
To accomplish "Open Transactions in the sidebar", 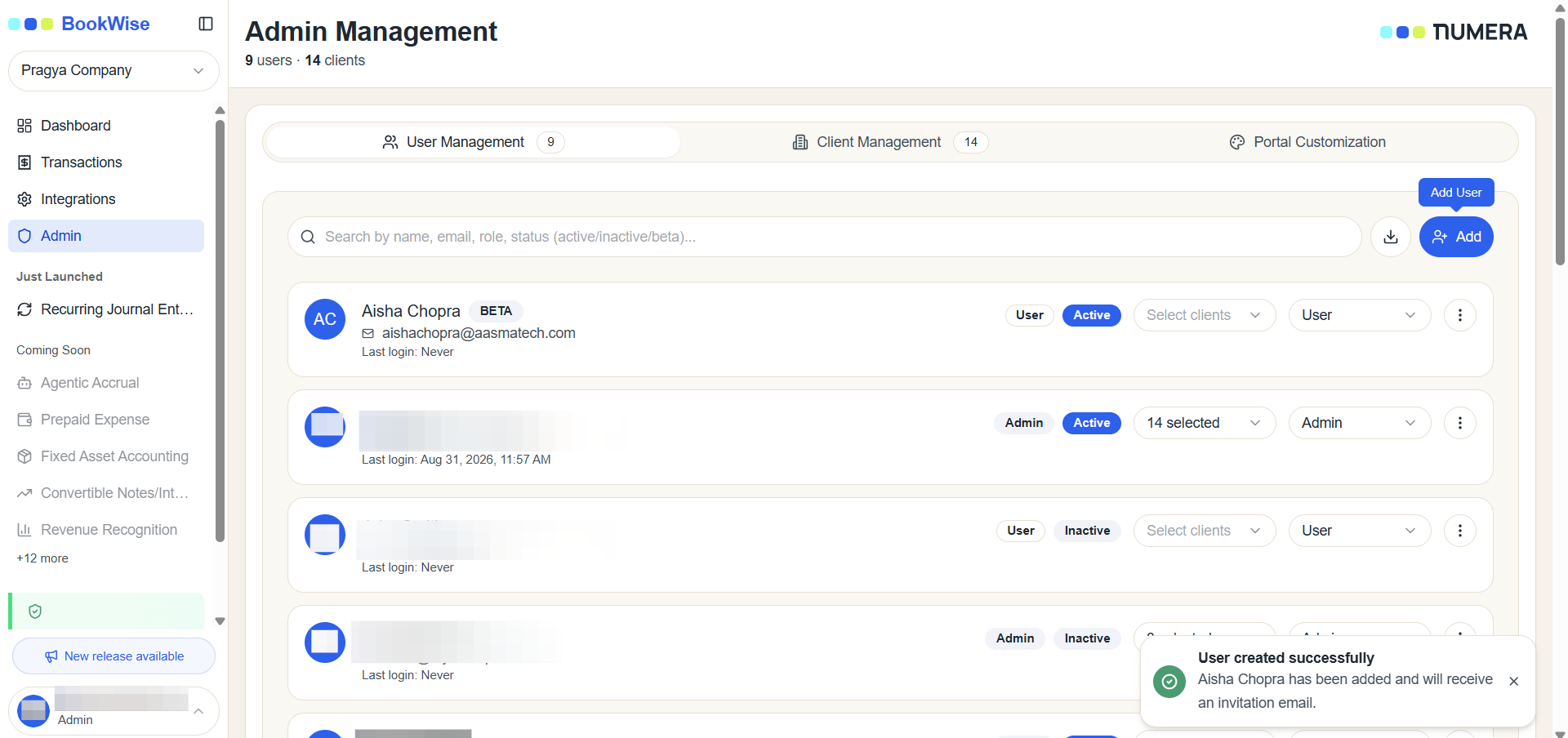I will 106,162.
